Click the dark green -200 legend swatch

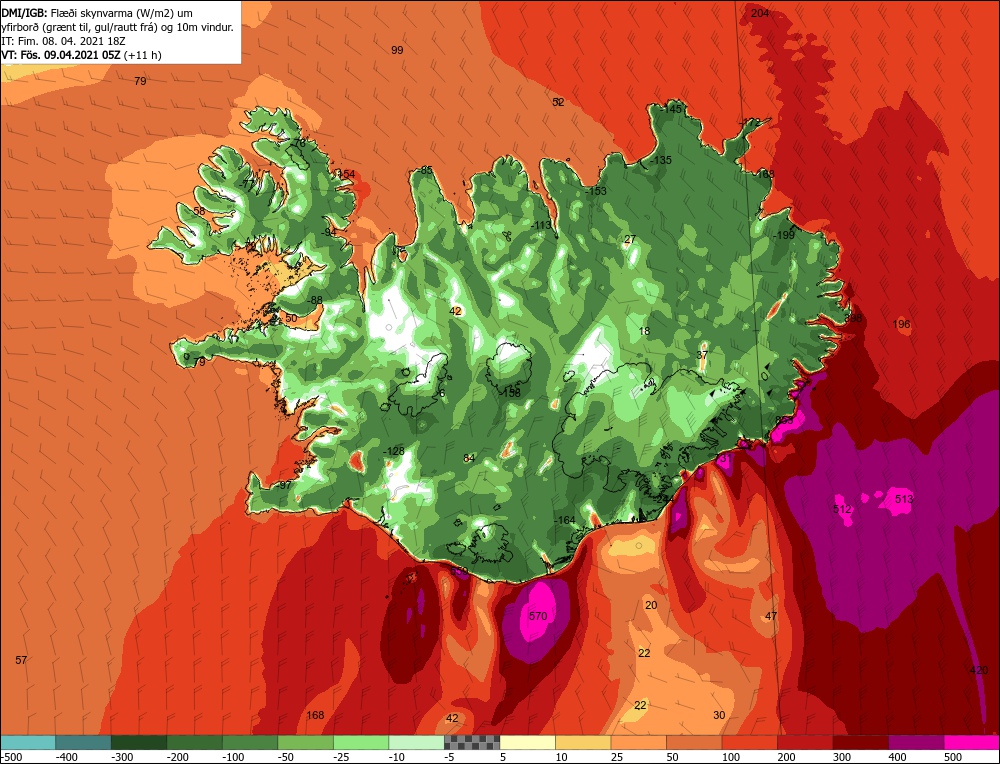195,742
